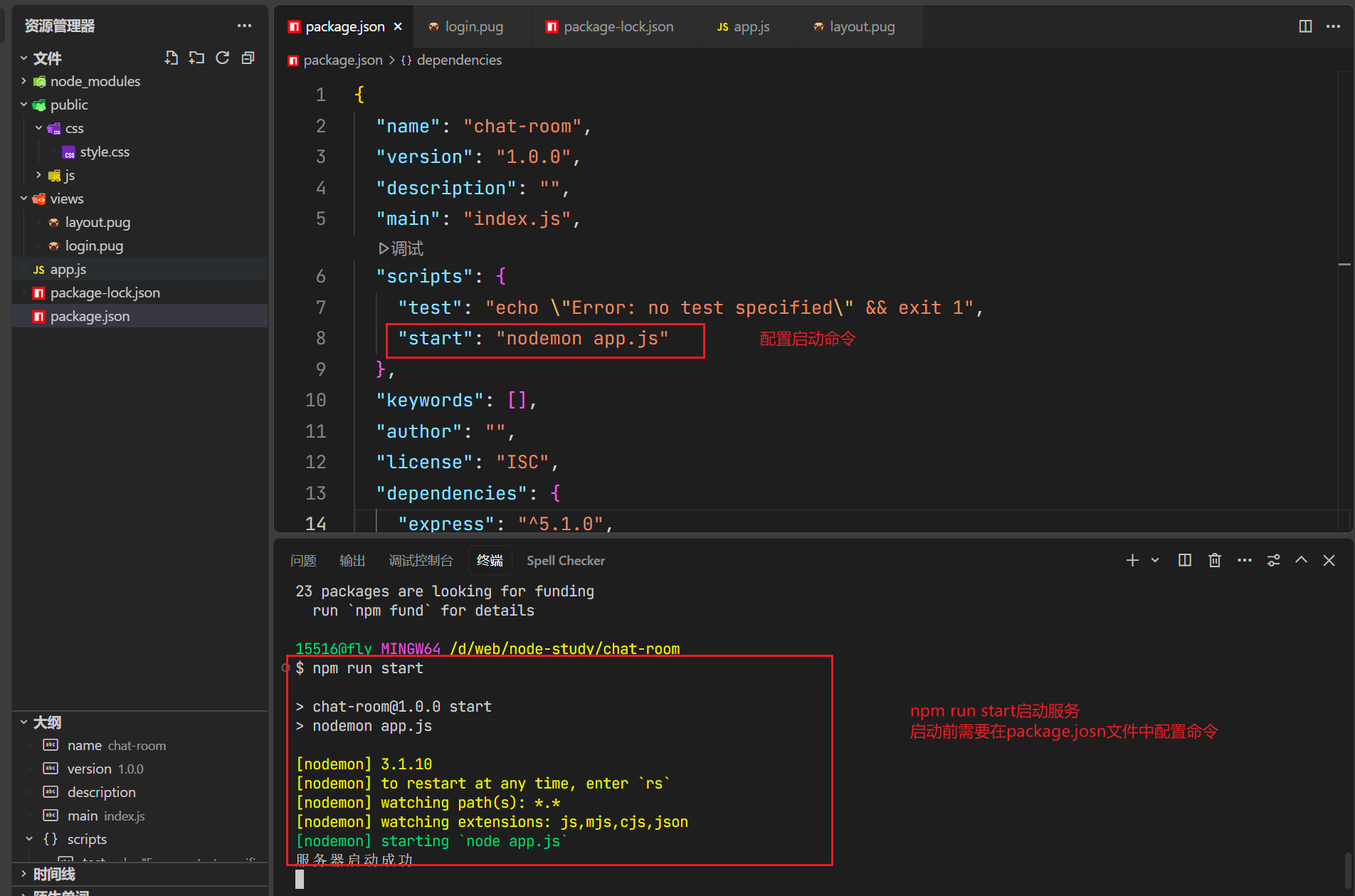Open the 问题 panel tab
Viewport: 1355px width, 896px height.
point(303,561)
